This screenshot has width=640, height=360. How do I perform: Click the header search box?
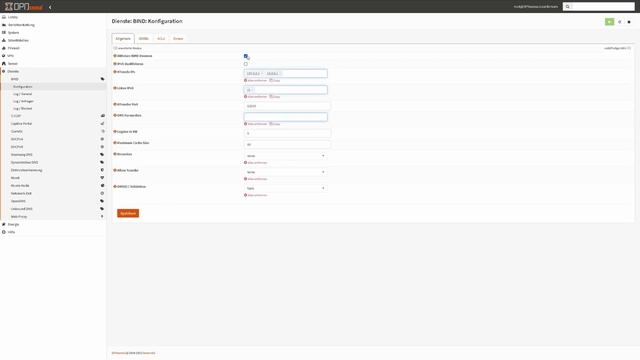[603, 7]
